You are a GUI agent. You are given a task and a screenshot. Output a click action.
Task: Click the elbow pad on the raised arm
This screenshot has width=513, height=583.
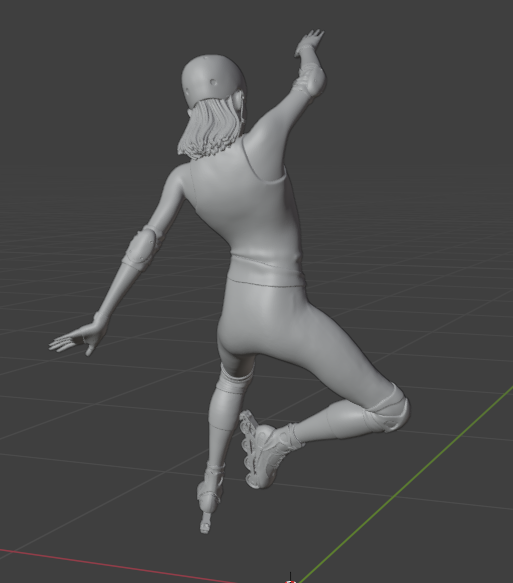(309, 80)
